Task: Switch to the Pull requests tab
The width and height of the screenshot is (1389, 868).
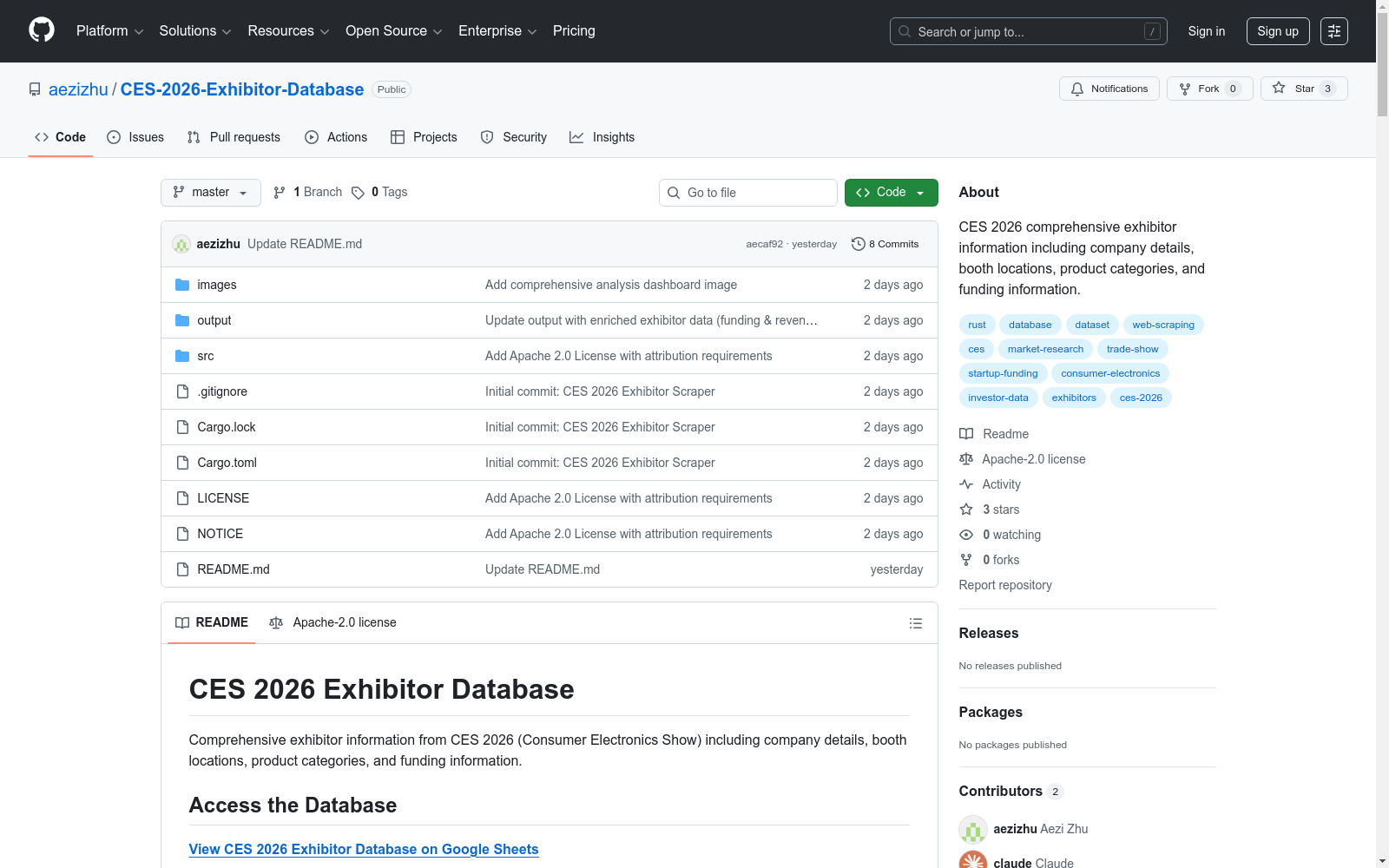Action: point(234,137)
